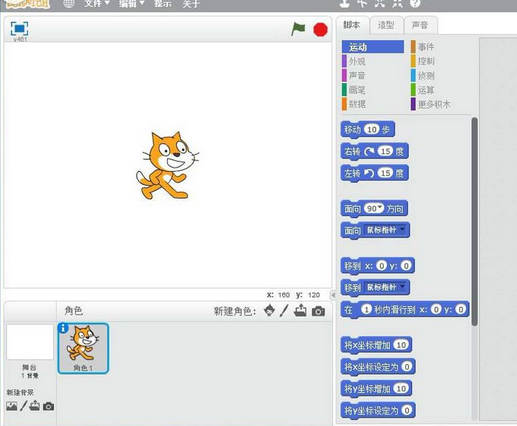
Task: Switch to the 声音 tab
Action: click(420, 25)
